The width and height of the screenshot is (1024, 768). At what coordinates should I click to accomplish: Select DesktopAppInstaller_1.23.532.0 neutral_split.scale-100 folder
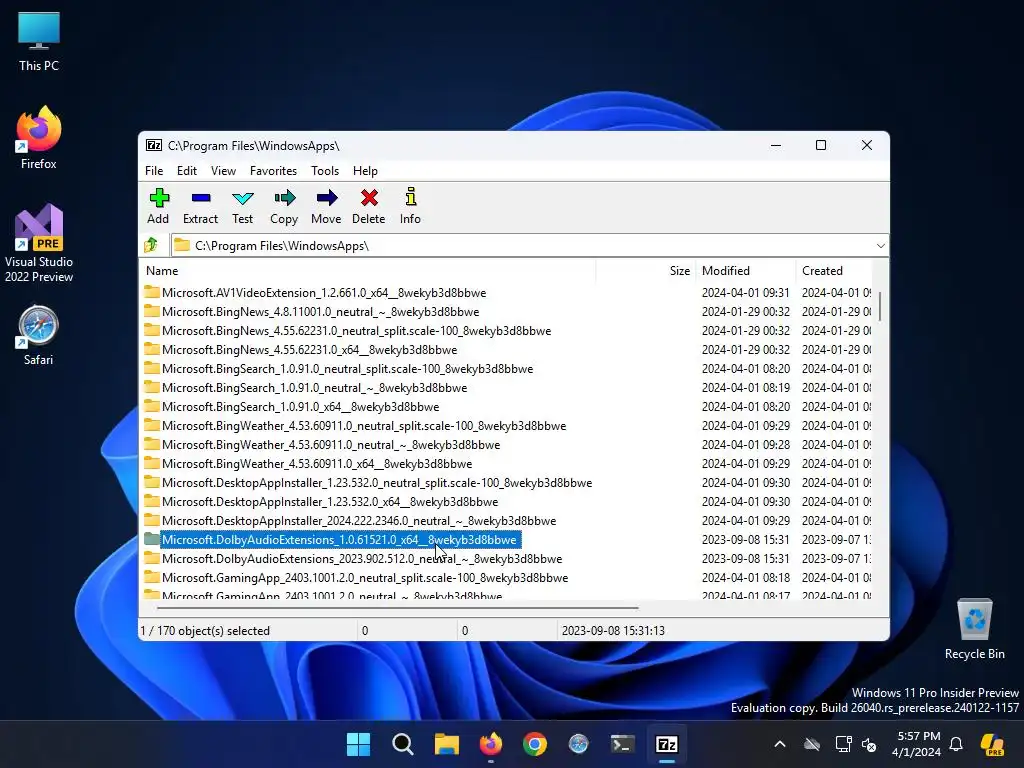point(377,482)
